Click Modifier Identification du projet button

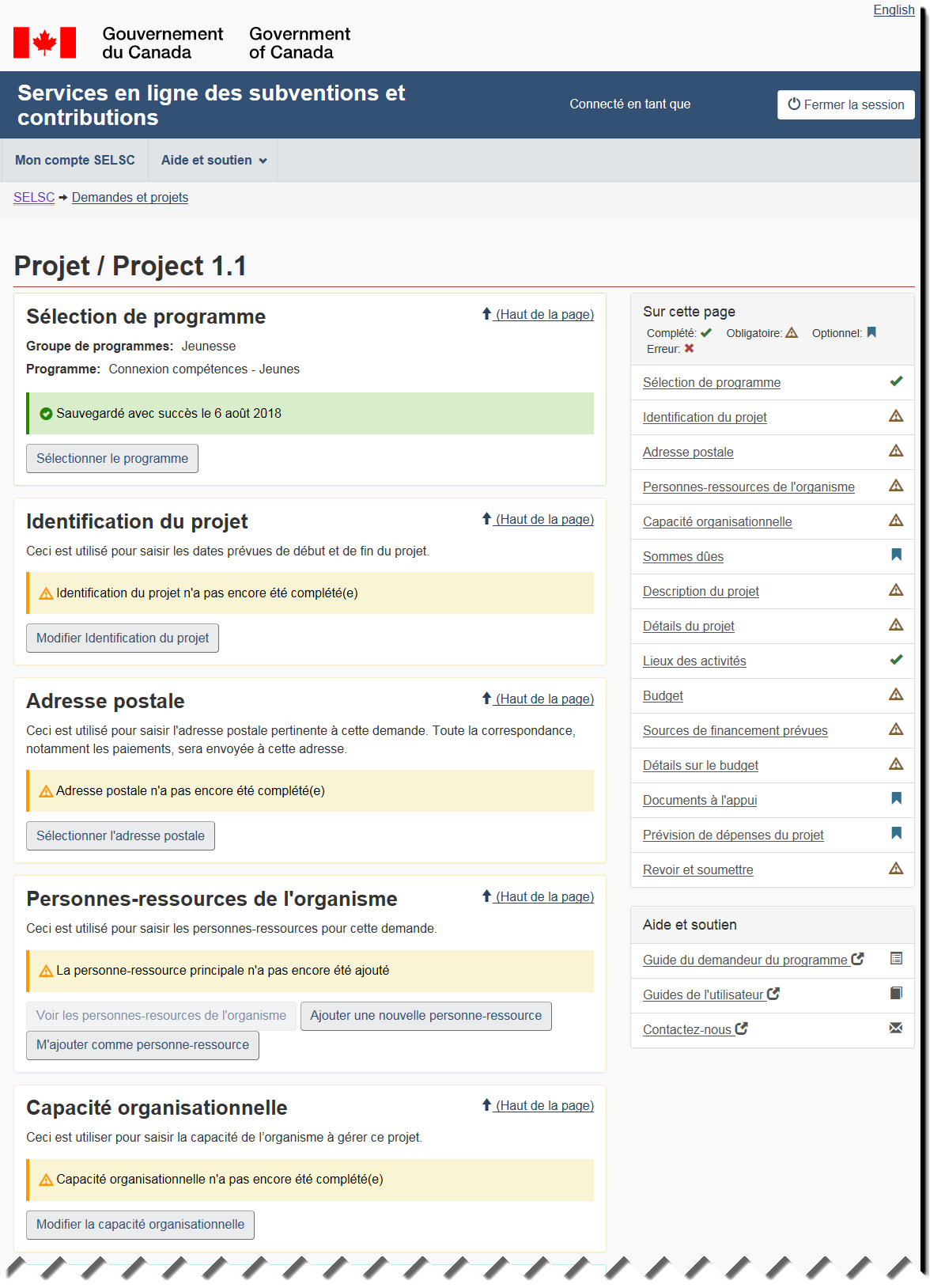click(123, 638)
